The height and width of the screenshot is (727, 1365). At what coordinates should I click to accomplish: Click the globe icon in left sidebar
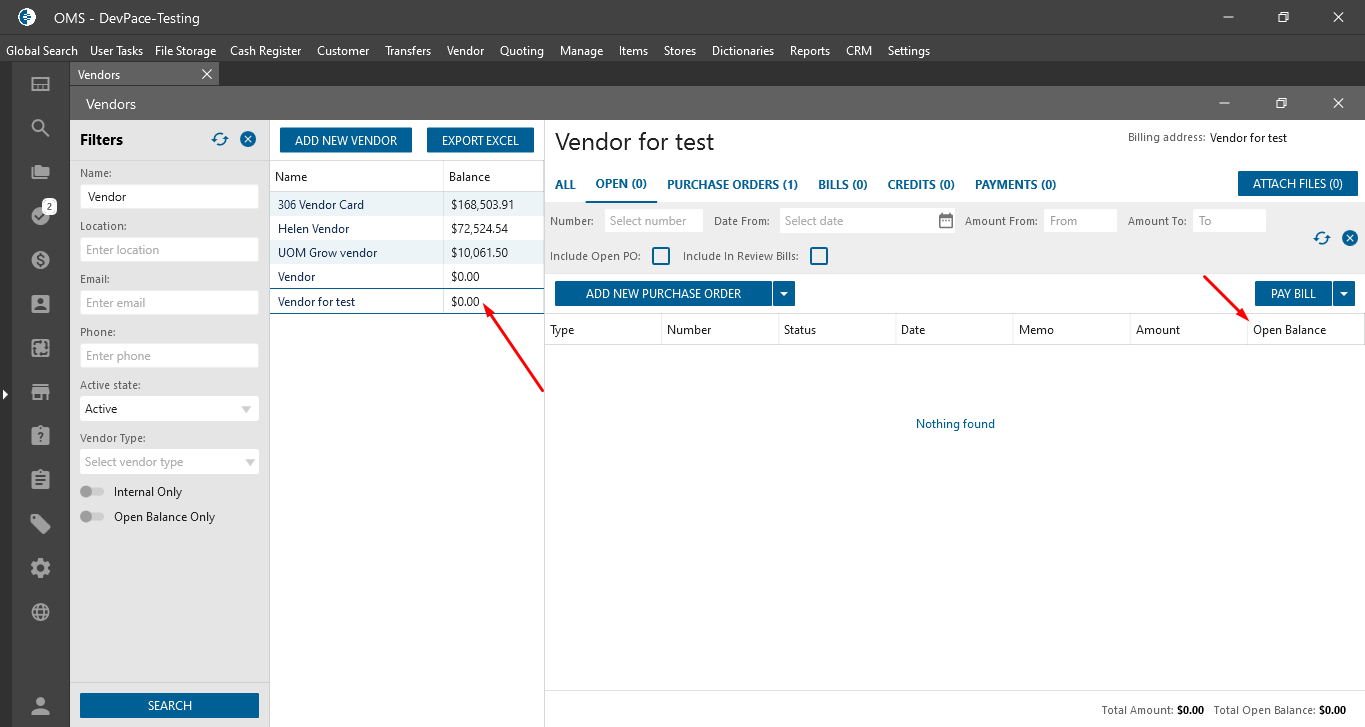pos(40,612)
